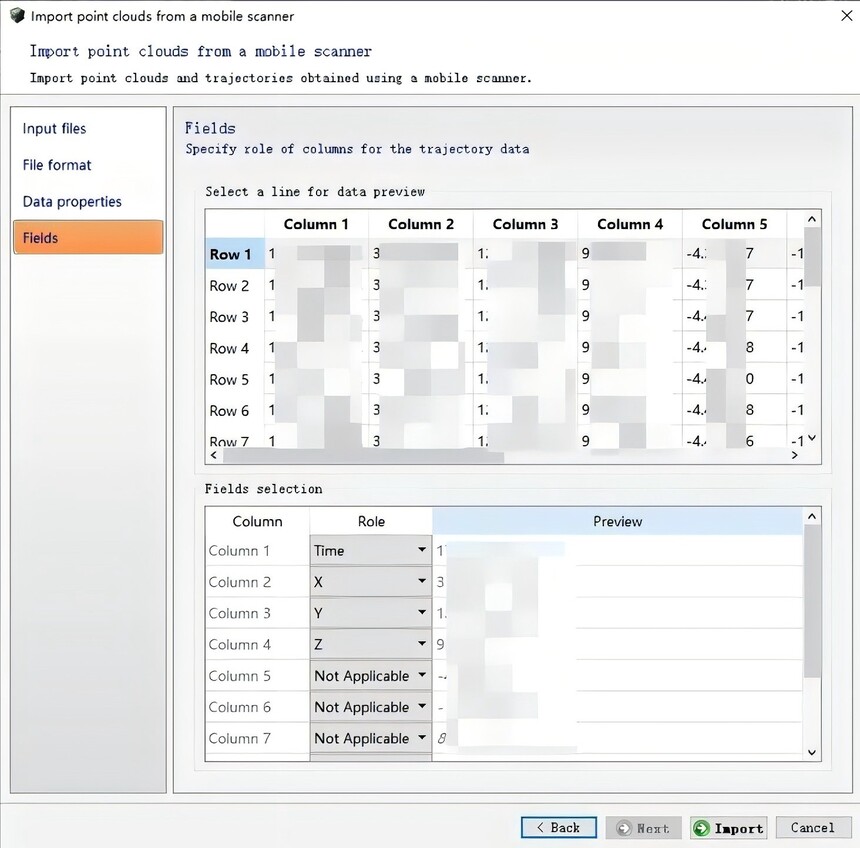
Task: Click scroll-down arrow of fields selection list
Action: point(812,752)
